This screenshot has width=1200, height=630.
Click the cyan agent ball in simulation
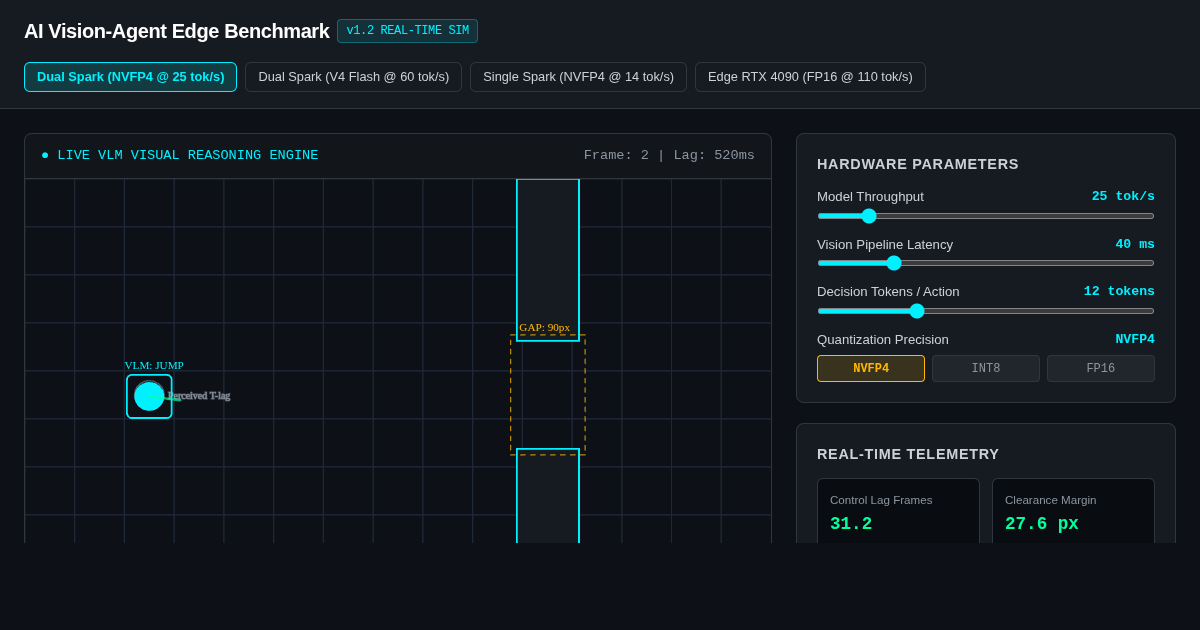pyautogui.click(x=149, y=396)
